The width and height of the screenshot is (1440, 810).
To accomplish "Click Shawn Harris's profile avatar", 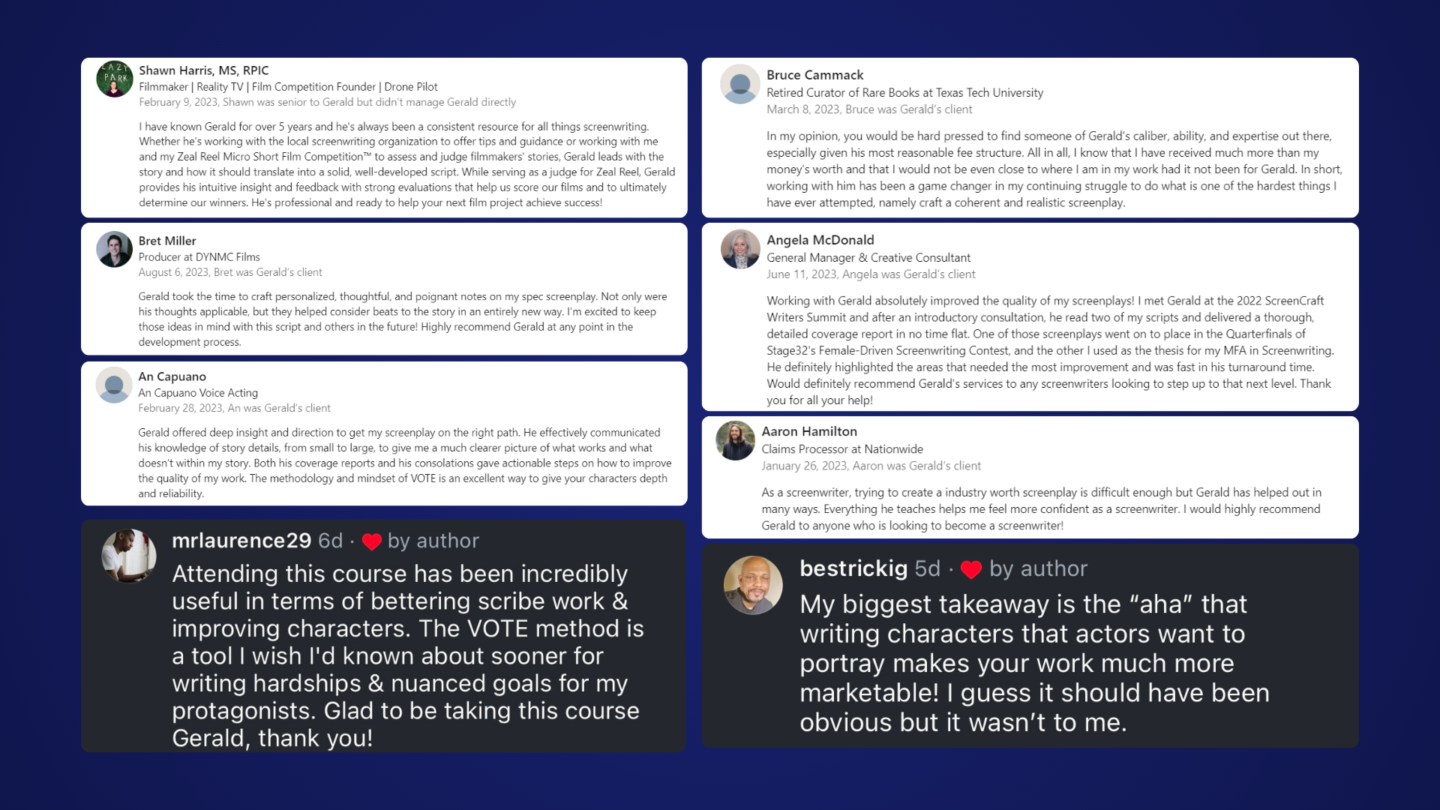I will pyautogui.click(x=115, y=79).
